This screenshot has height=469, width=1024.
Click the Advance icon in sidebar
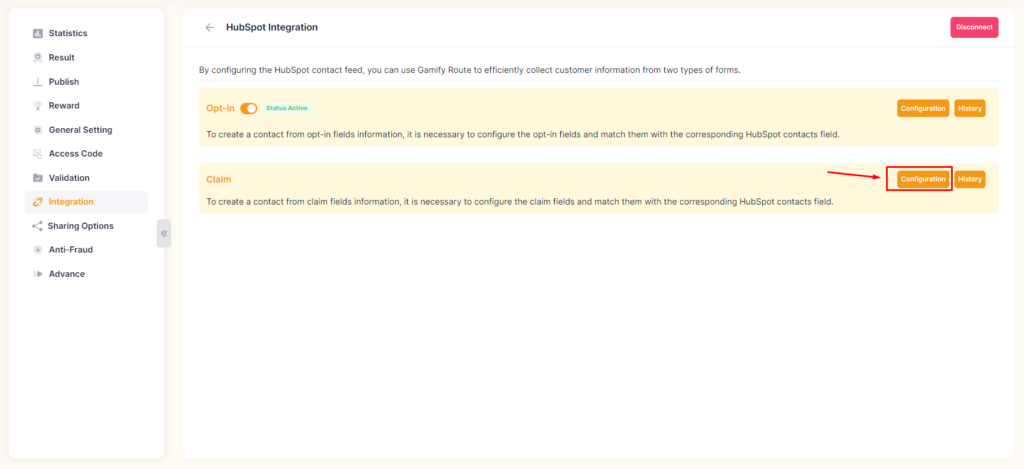[38, 274]
